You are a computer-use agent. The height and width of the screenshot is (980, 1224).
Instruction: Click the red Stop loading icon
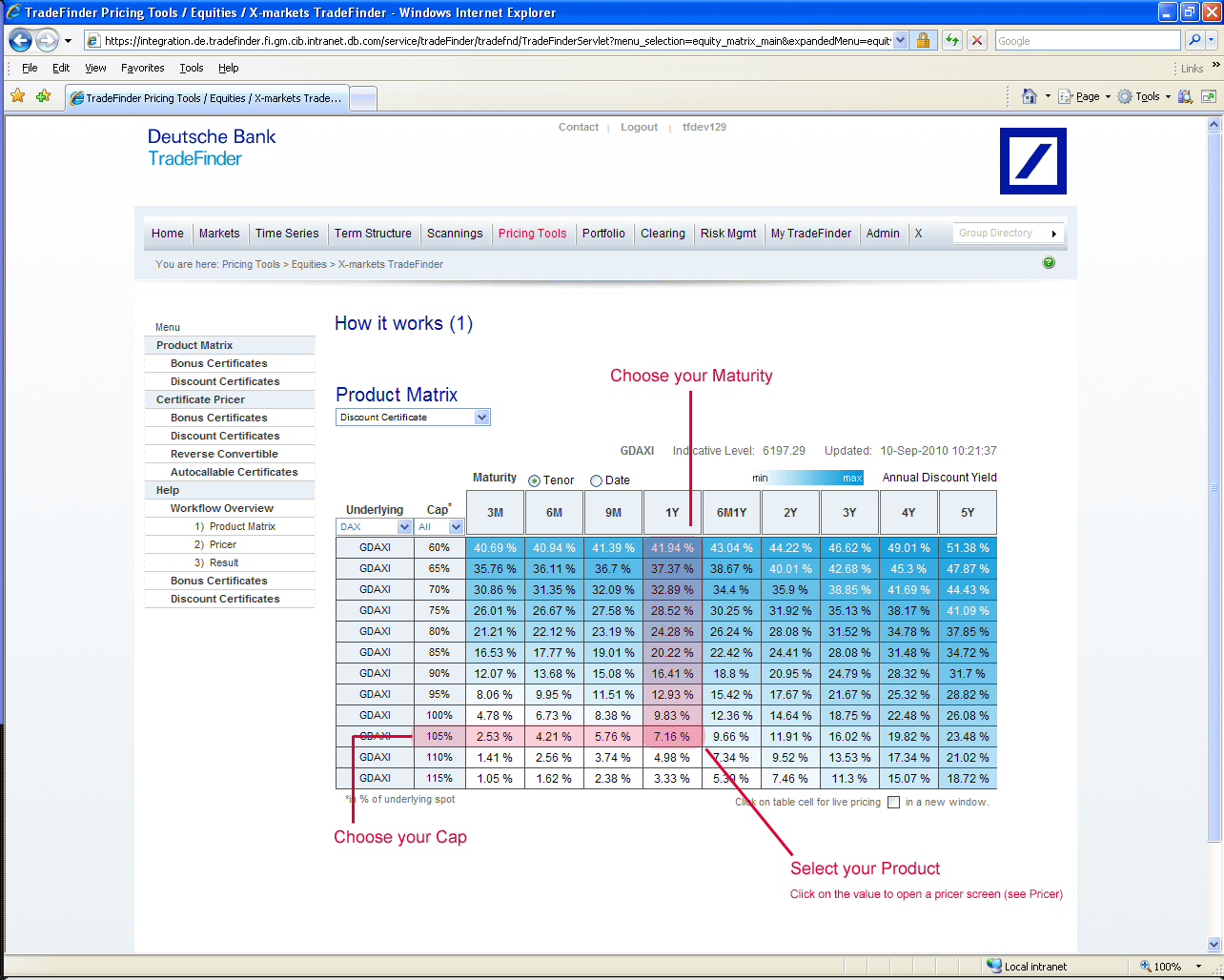coord(977,41)
